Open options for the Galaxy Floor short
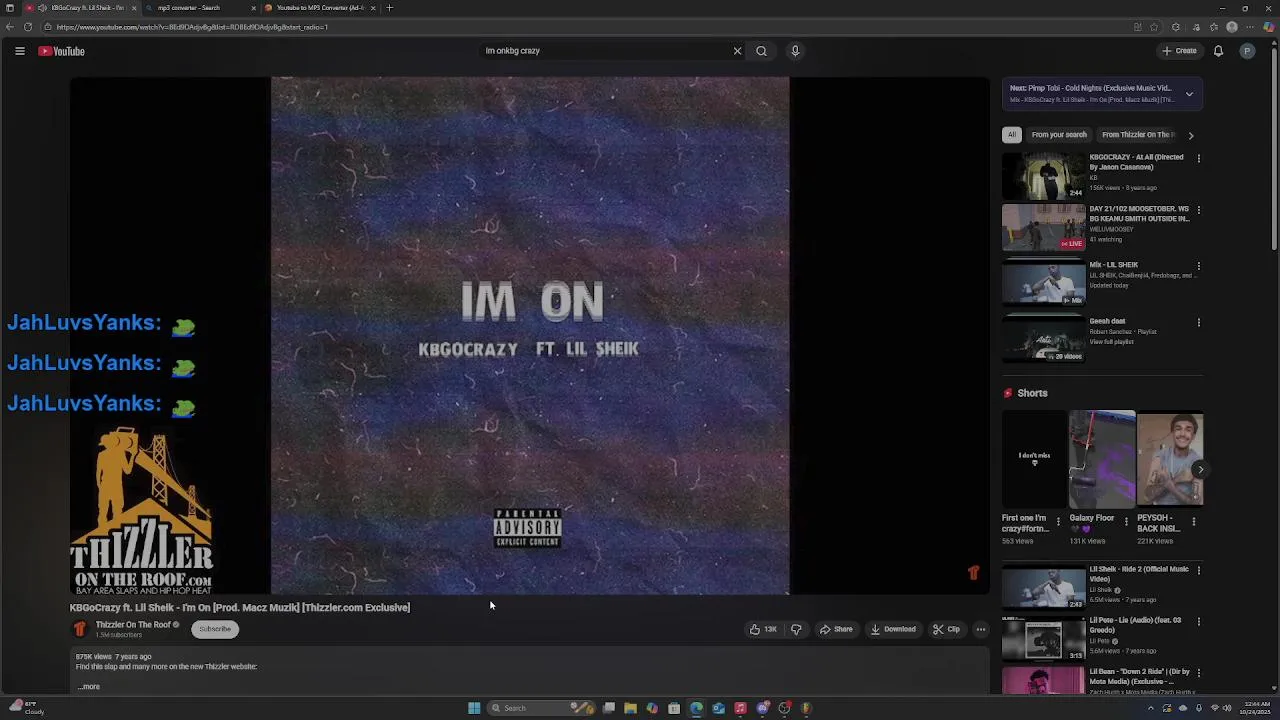Screen dimensions: 1280x720 tap(1125, 522)
